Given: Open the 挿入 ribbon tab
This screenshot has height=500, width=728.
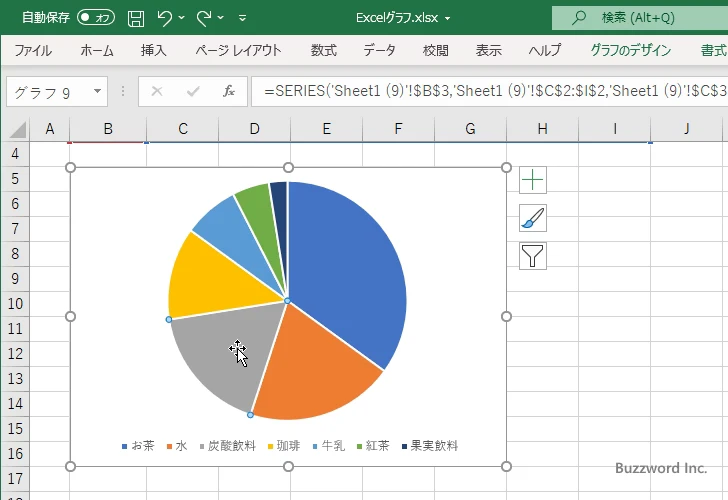Looking at the screenshot, I should 153,50.
